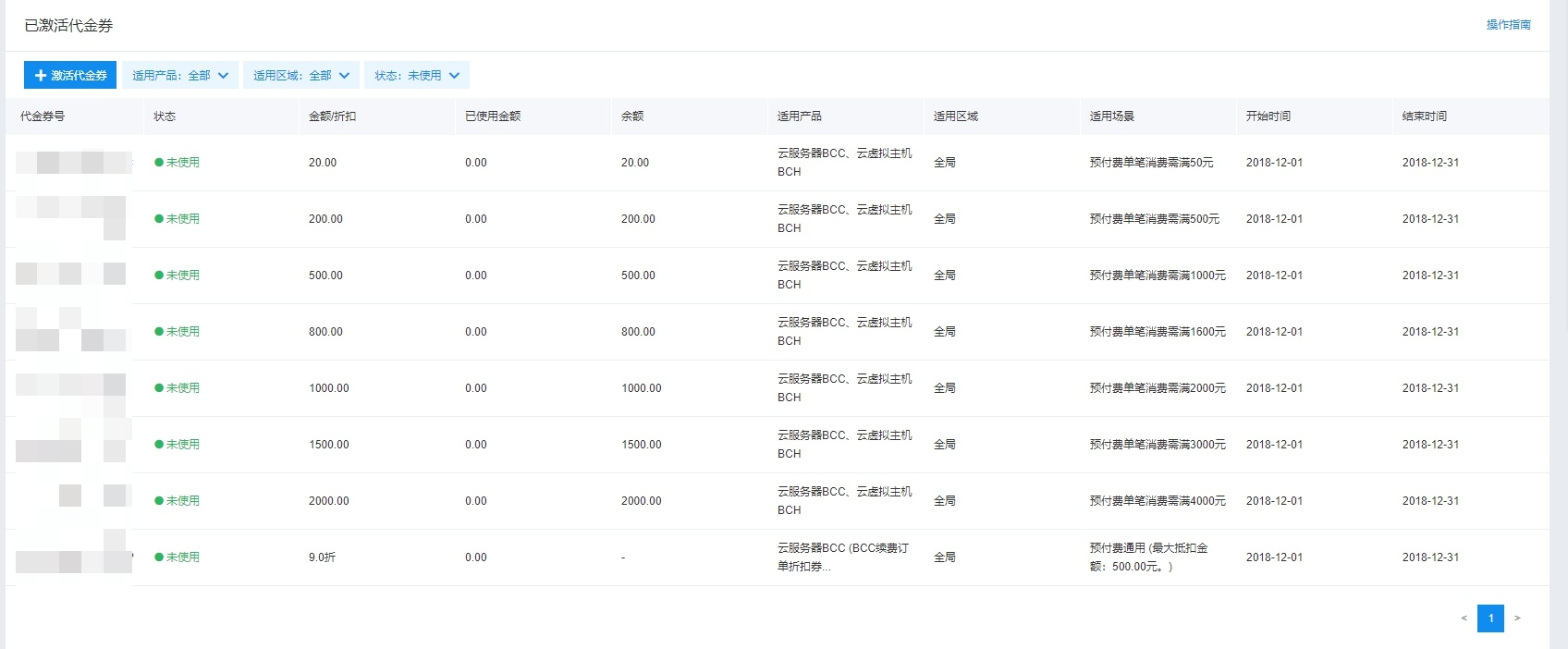Open the 操作指南 link

point(1508,25)
